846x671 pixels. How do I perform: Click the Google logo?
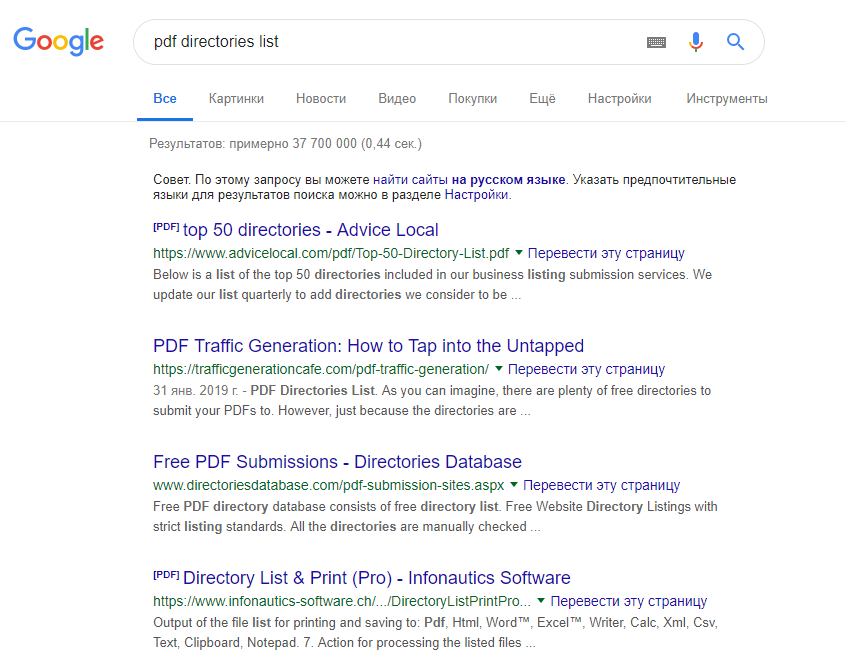point(58,41)
